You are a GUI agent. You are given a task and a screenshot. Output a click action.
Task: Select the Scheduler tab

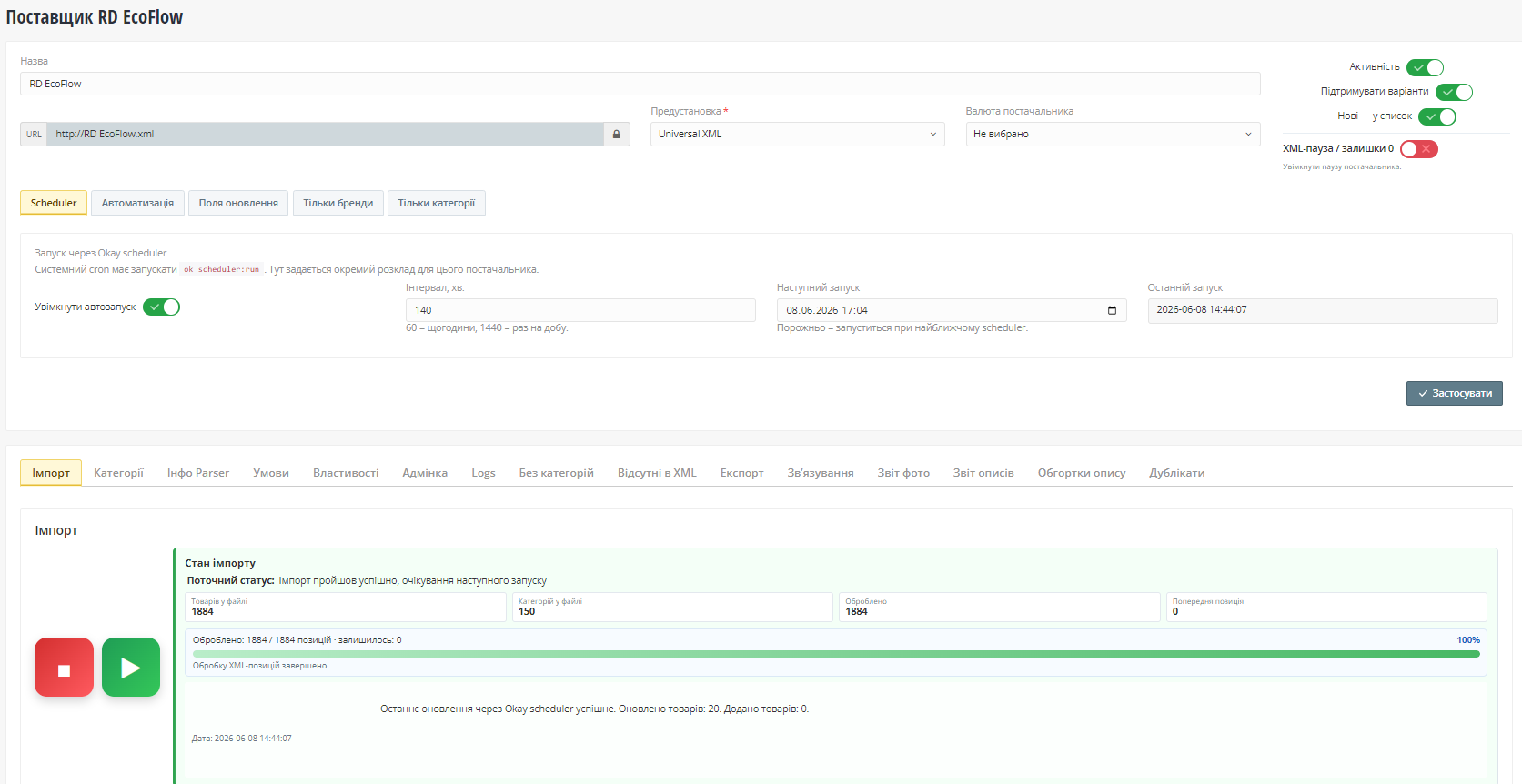[x=54, y=203]
